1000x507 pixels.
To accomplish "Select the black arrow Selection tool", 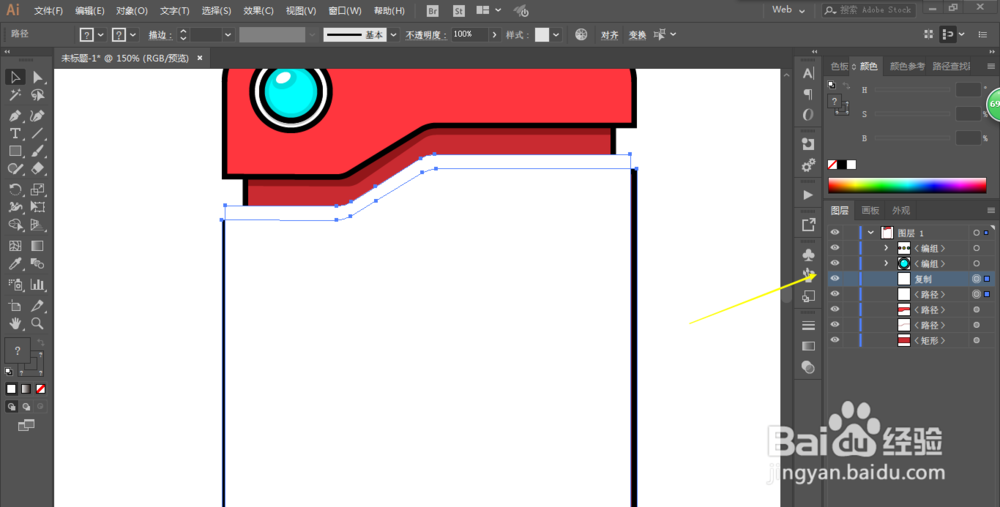I will (15, 77).
